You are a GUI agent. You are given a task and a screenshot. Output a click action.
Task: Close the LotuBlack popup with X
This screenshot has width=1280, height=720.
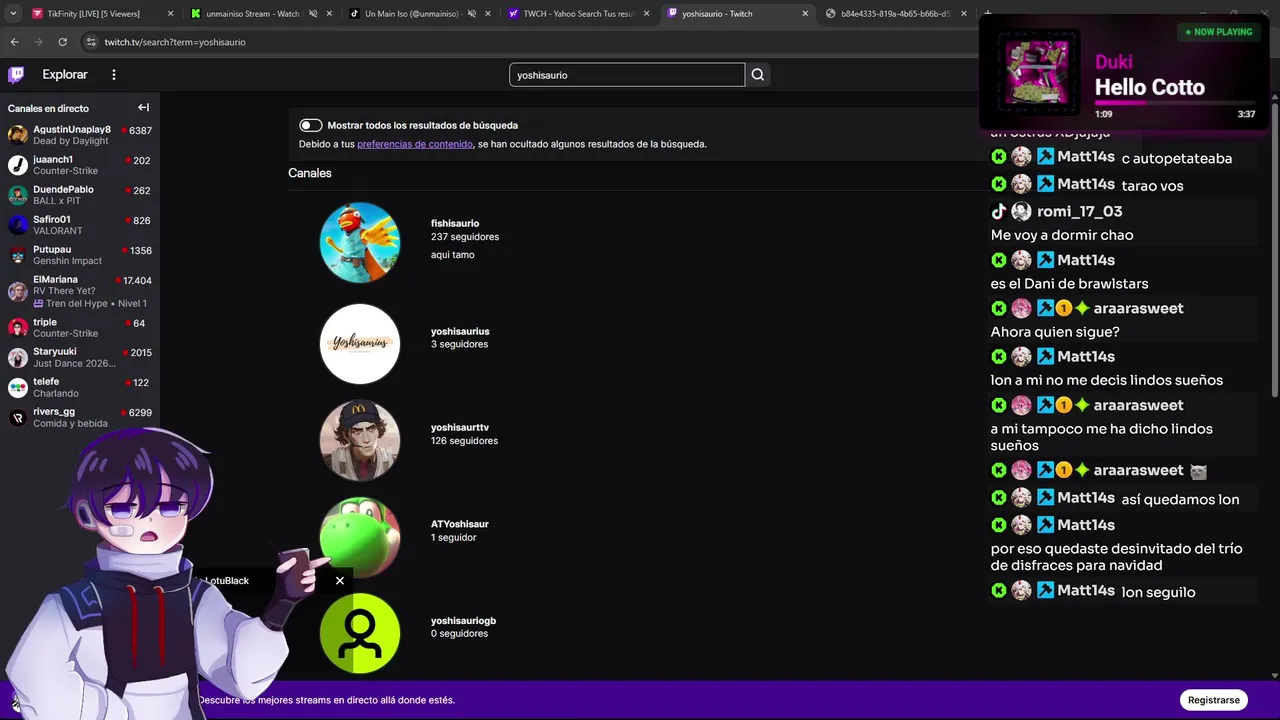pos(340,581)
